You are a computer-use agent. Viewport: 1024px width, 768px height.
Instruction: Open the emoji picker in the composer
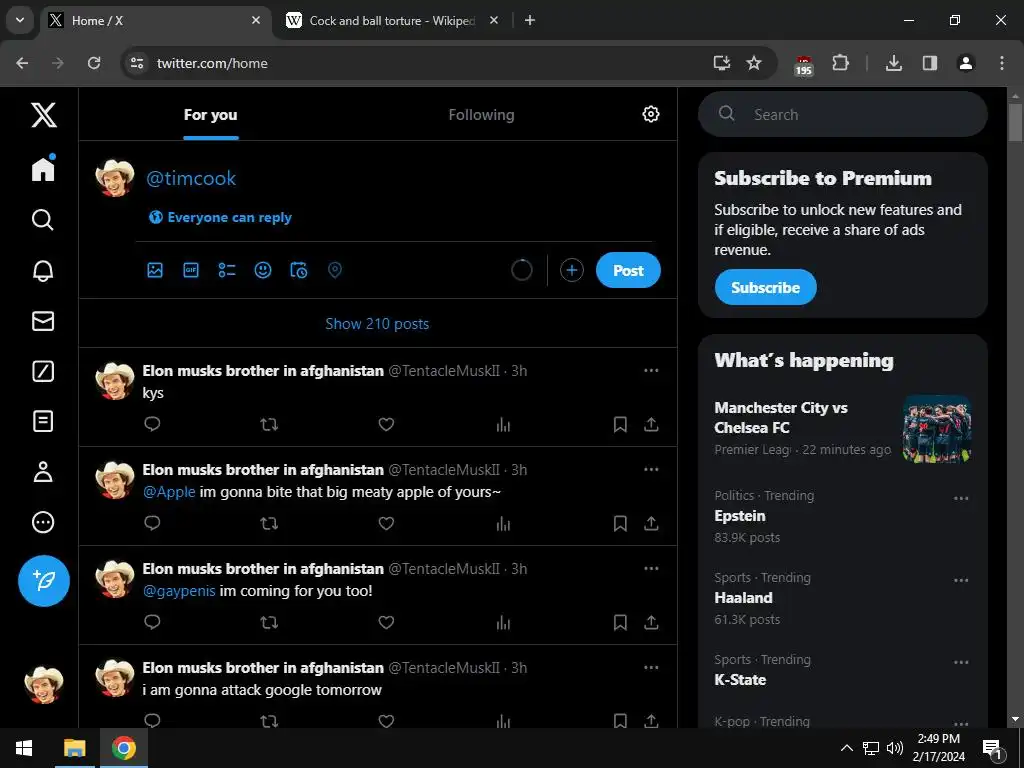click(x=263, y=270)
